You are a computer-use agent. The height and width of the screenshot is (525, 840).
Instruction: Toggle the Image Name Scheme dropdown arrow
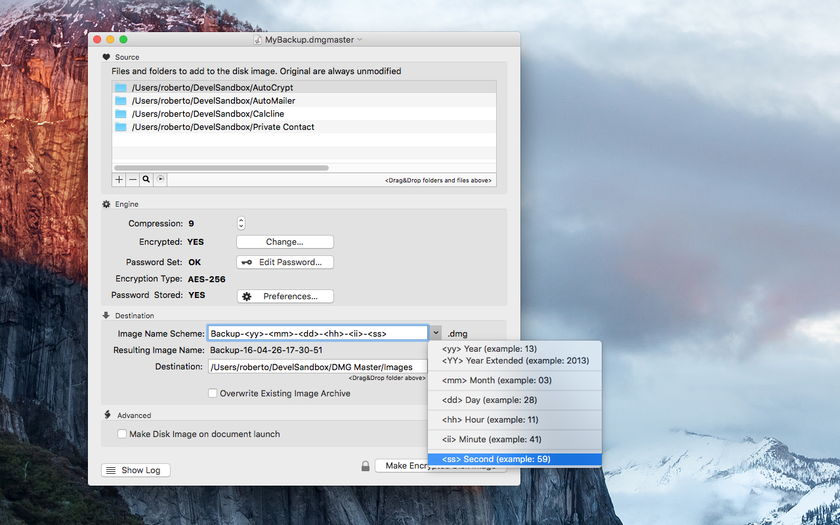(x=436, y=333)
